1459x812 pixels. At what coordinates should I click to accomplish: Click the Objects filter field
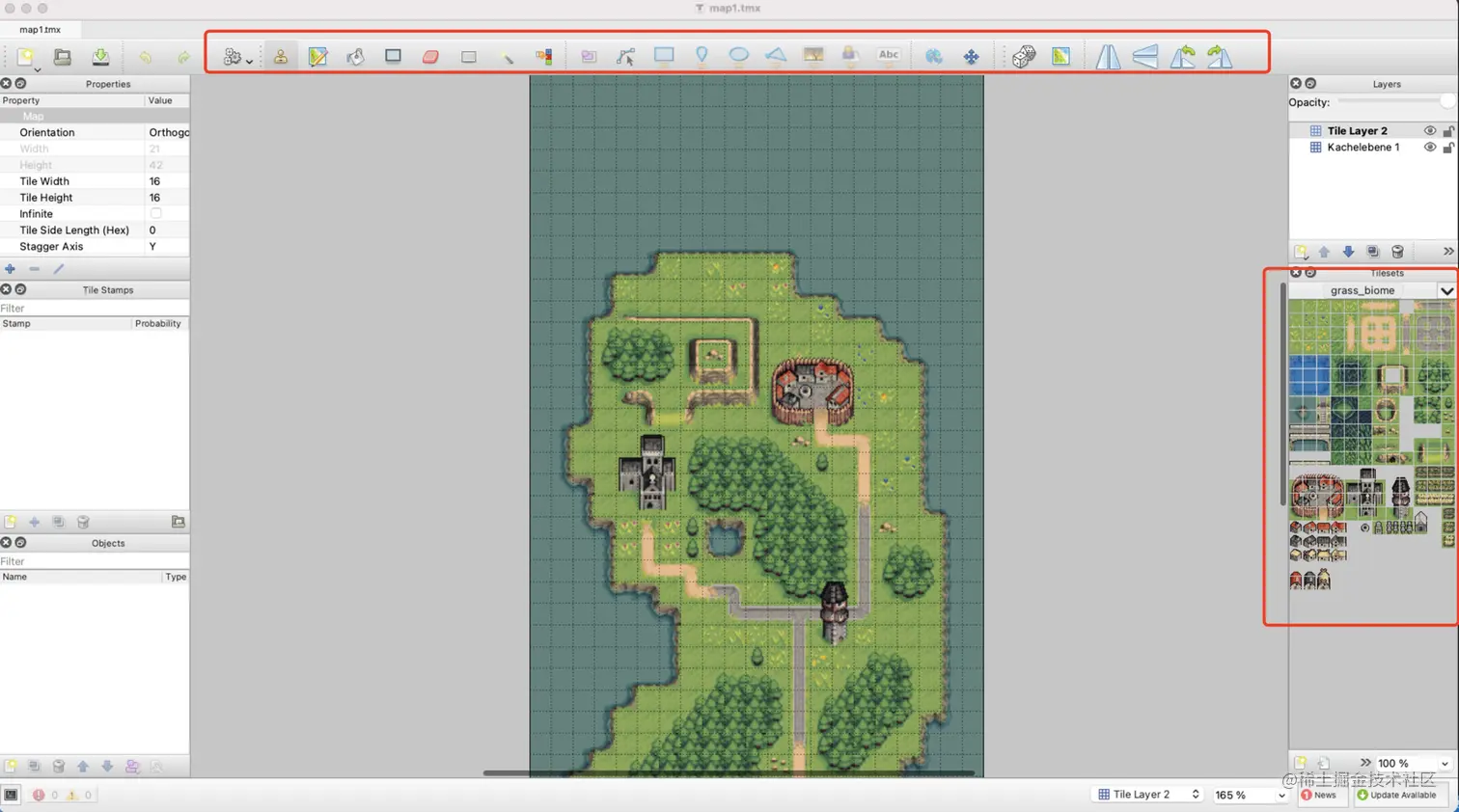pos(95,561)
